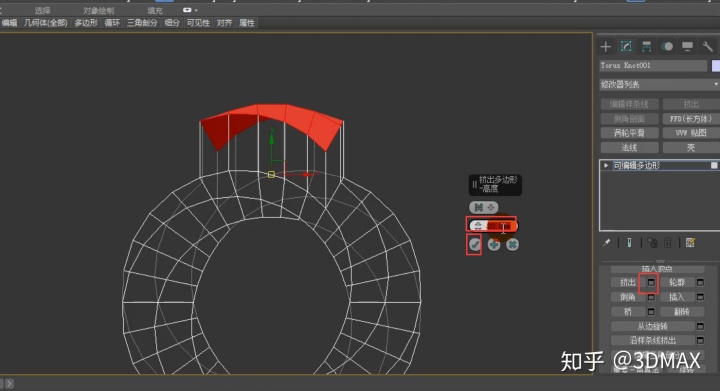The width and height of the screenshot is (720, 391).
Task: Open the 挤出 extrude settings box
Action: [x=651, y=282]
